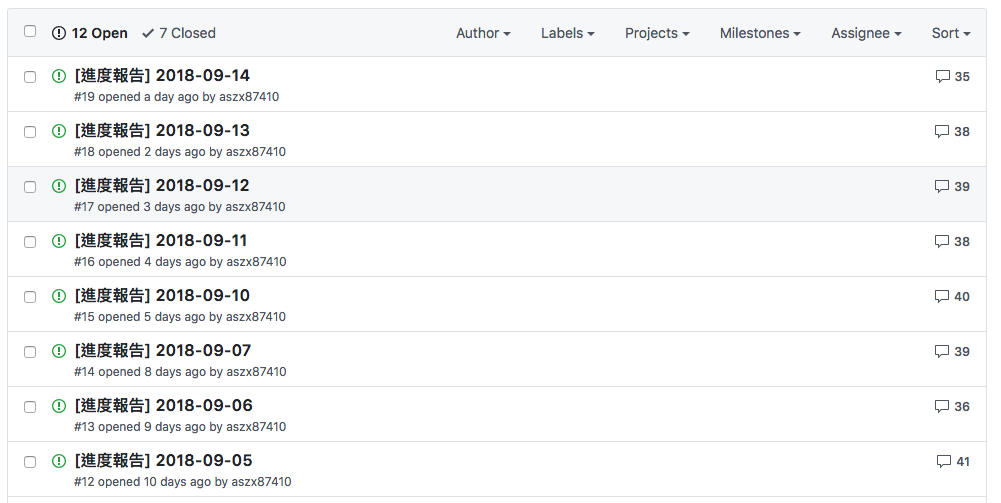Click the open-issue icon beside 2018-09-11

59,241
